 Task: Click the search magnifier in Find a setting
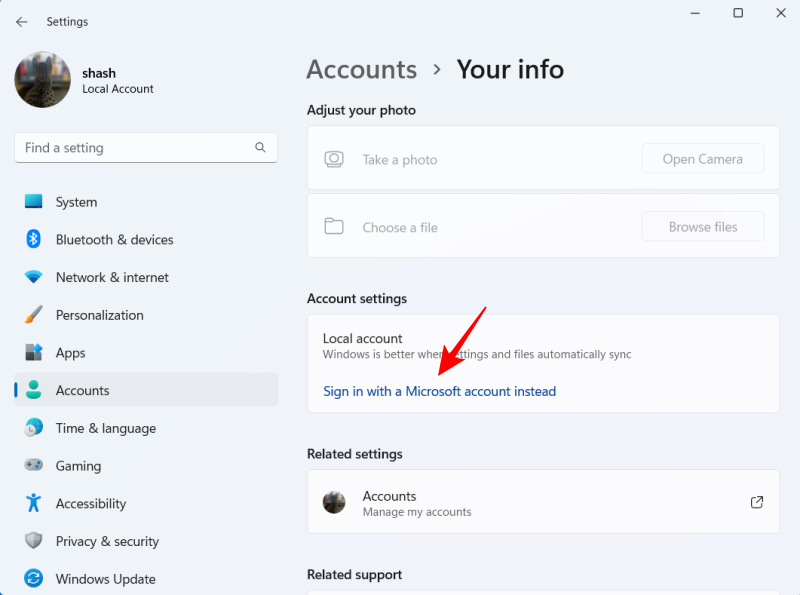pos(260,147)
